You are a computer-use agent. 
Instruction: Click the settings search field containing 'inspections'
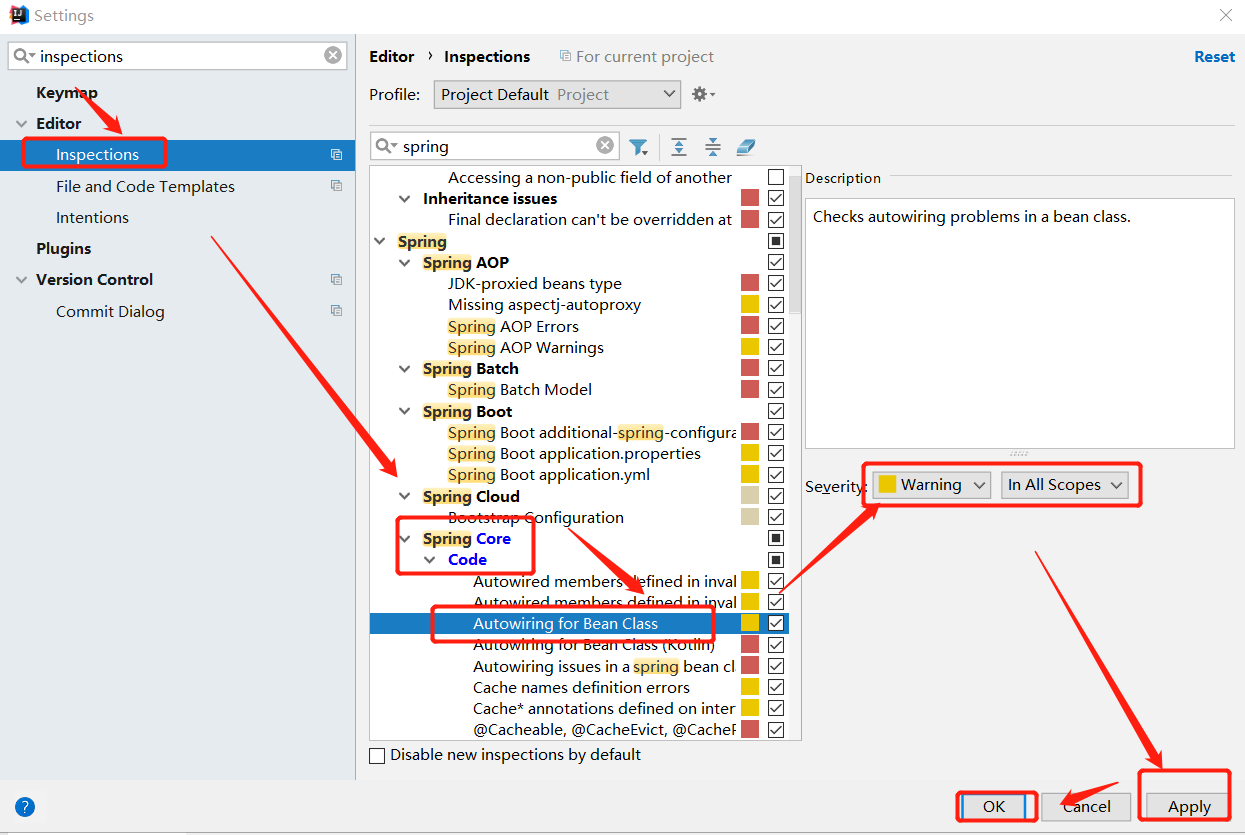(x=178, y=56)
